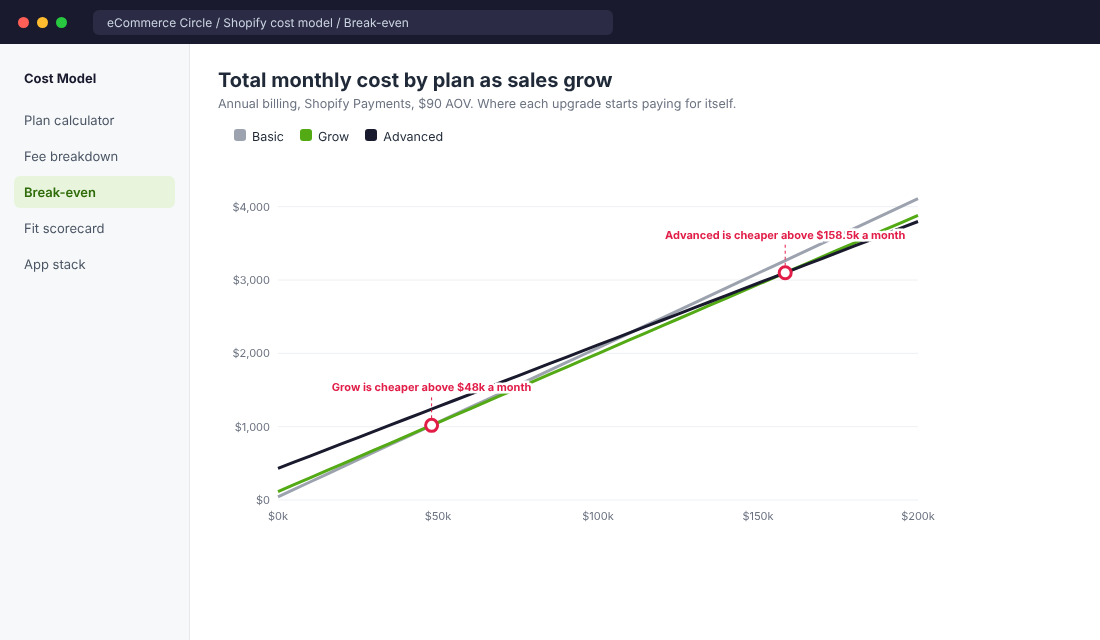Click the $100k x-axis label
This screenshot has width=1100, height=640.
pyautogui.click(x=598, y=516)
